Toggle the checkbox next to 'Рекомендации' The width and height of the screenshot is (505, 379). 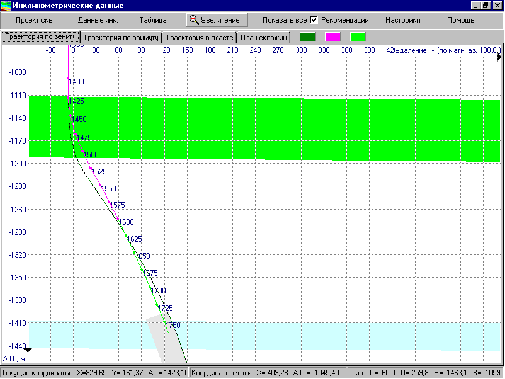(x=314, y=20)
